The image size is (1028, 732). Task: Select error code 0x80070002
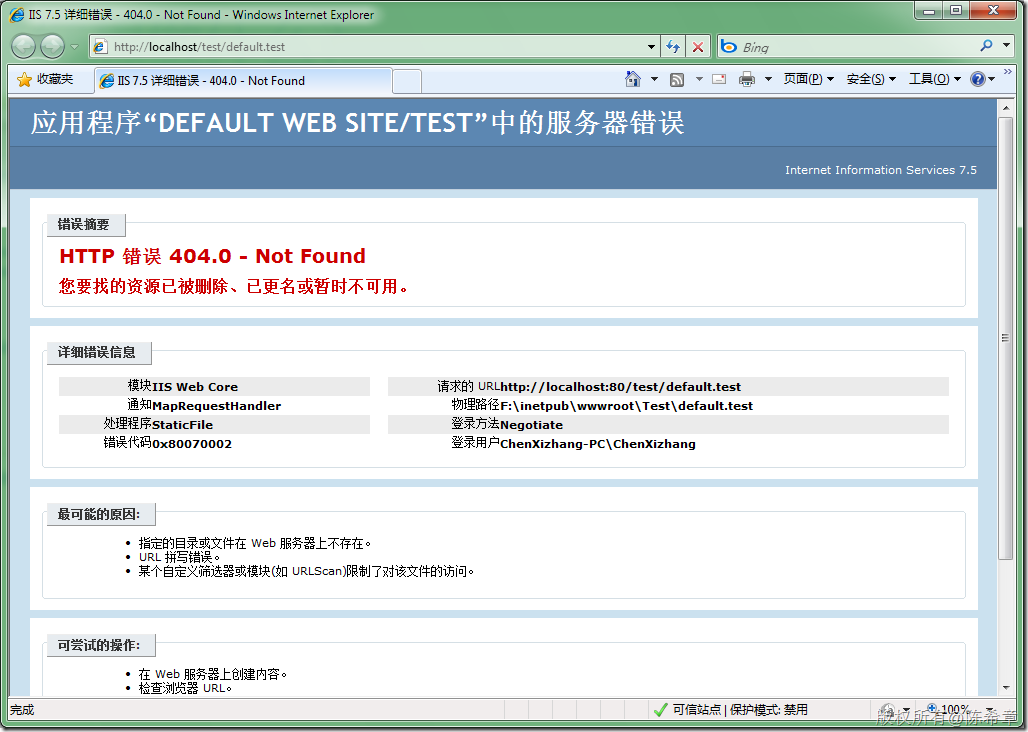(x=192, y=444)
